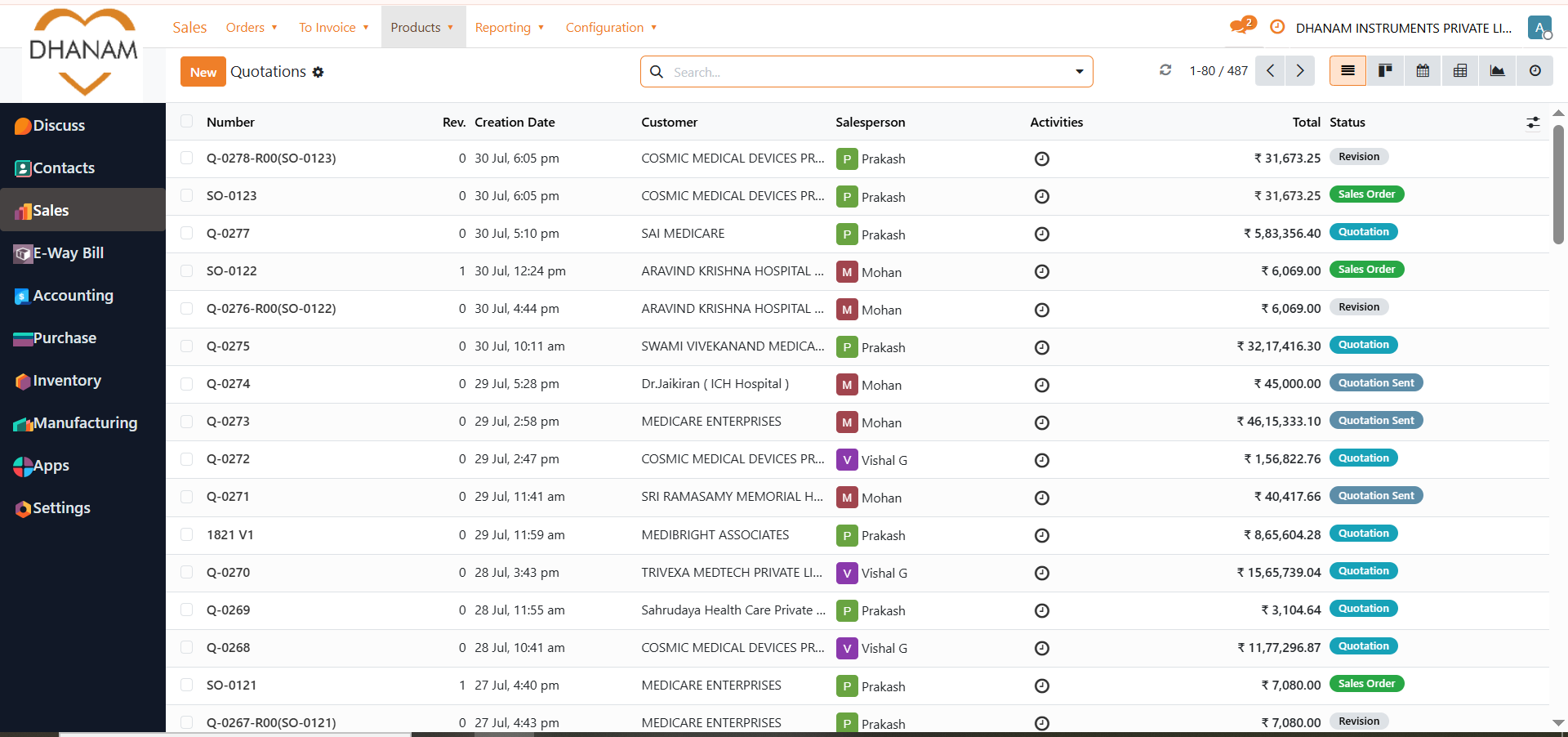The width and height of the screenshot is (1568, 737).
Task: Switch to list view
Action: (x=1348, y=71)
